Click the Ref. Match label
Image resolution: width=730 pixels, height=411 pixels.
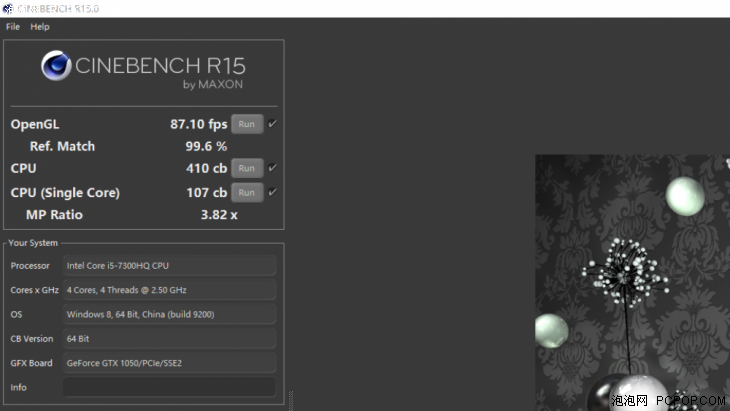[62, 147]
